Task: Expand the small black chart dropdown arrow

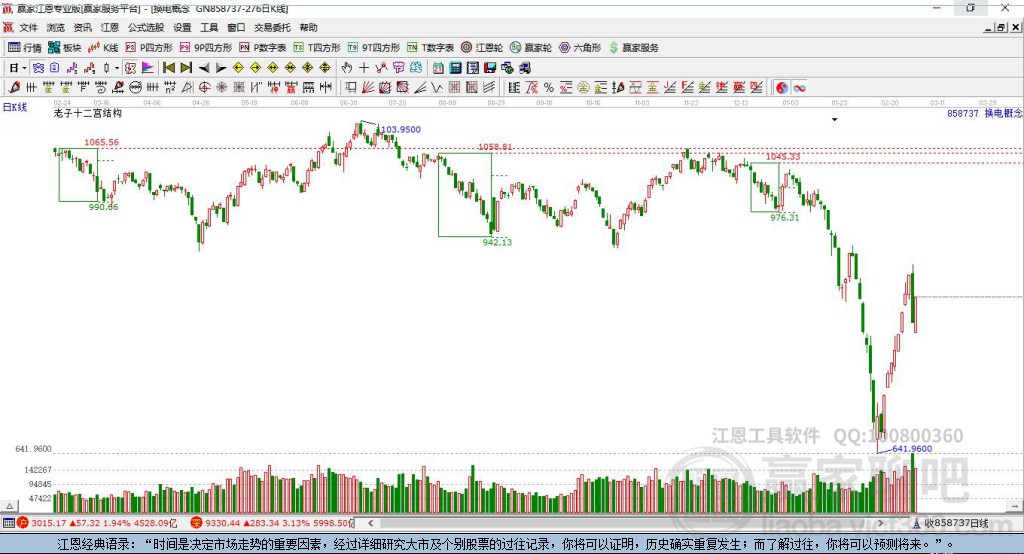Action: pyautogui.click(x=834, y=120)
